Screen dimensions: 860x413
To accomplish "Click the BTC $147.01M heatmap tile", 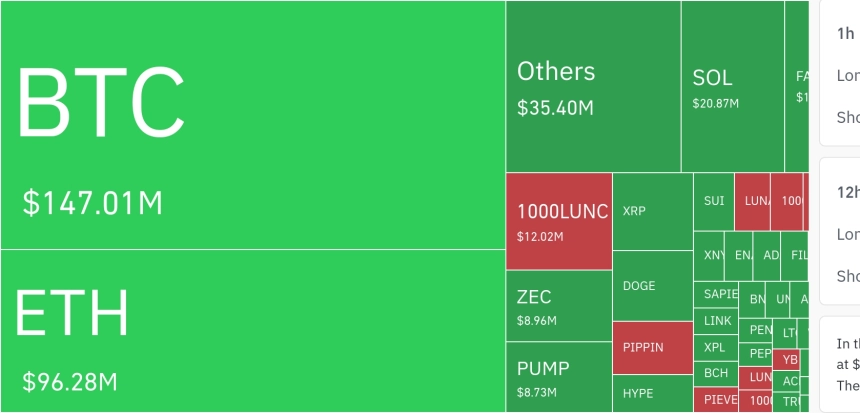I will [x=252, y=125].
